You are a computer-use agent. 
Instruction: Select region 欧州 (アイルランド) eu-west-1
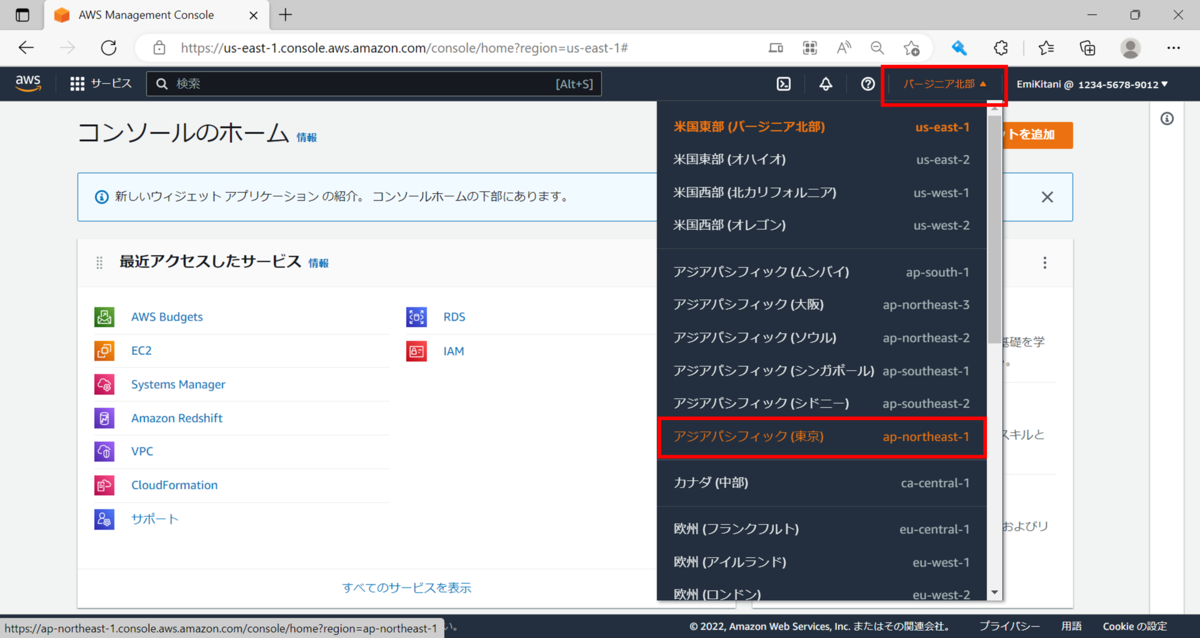pyautogui.click(x=822, y=562)
